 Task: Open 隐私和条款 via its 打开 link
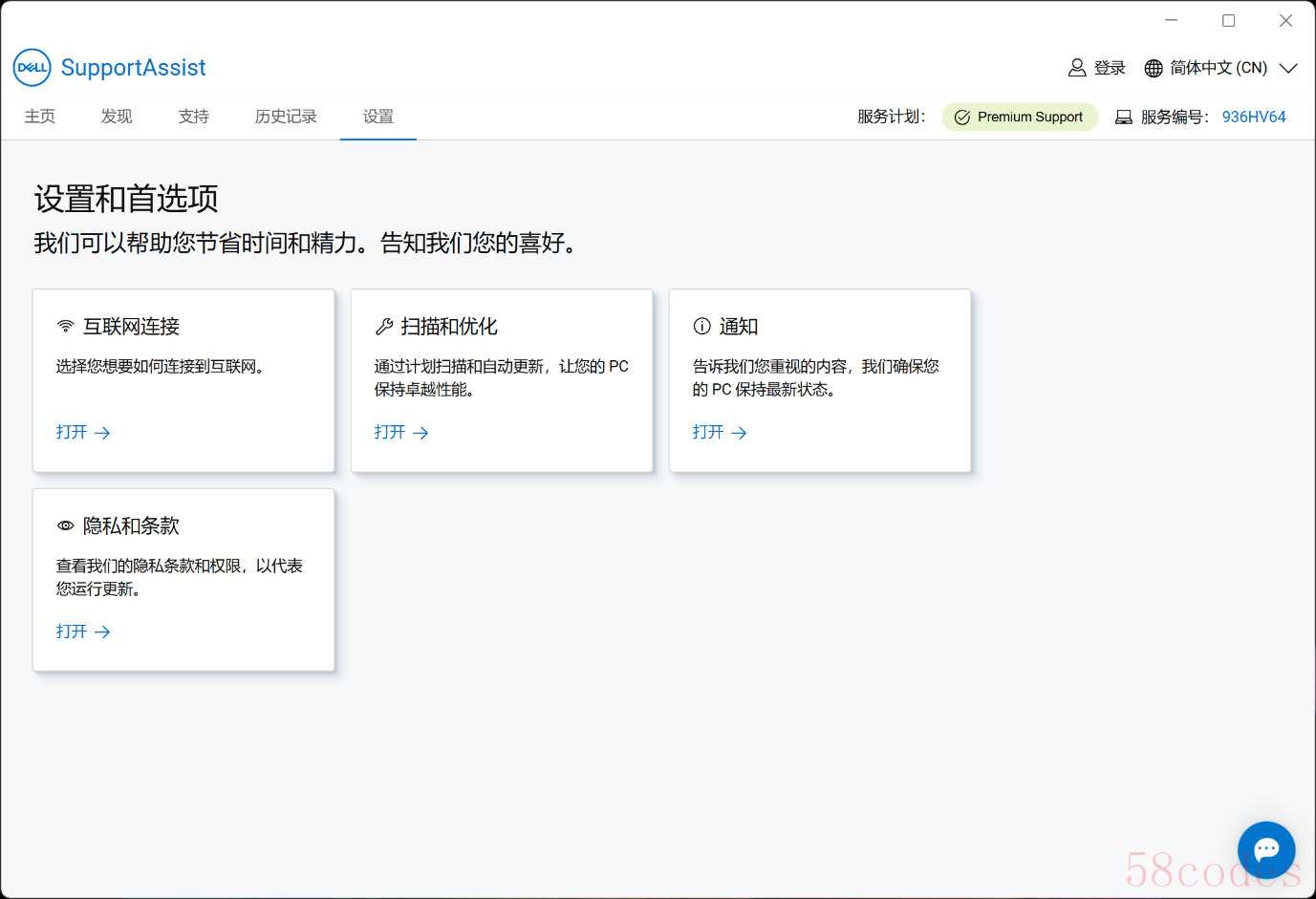[x=83, y=632]
